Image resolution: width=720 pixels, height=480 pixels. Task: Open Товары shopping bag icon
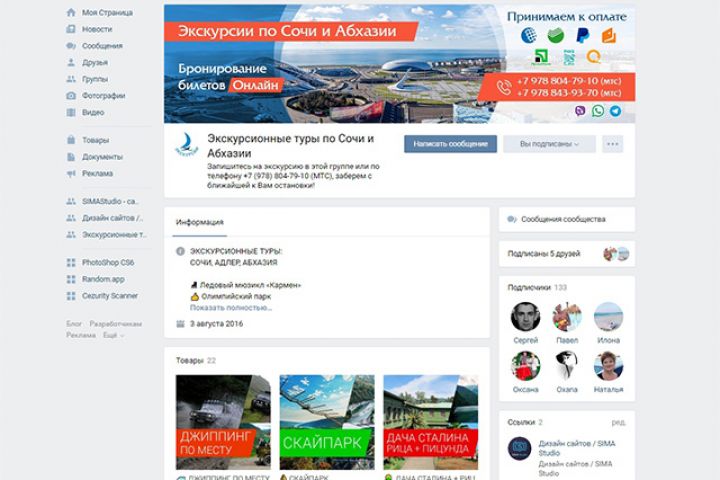pos(71,140)
